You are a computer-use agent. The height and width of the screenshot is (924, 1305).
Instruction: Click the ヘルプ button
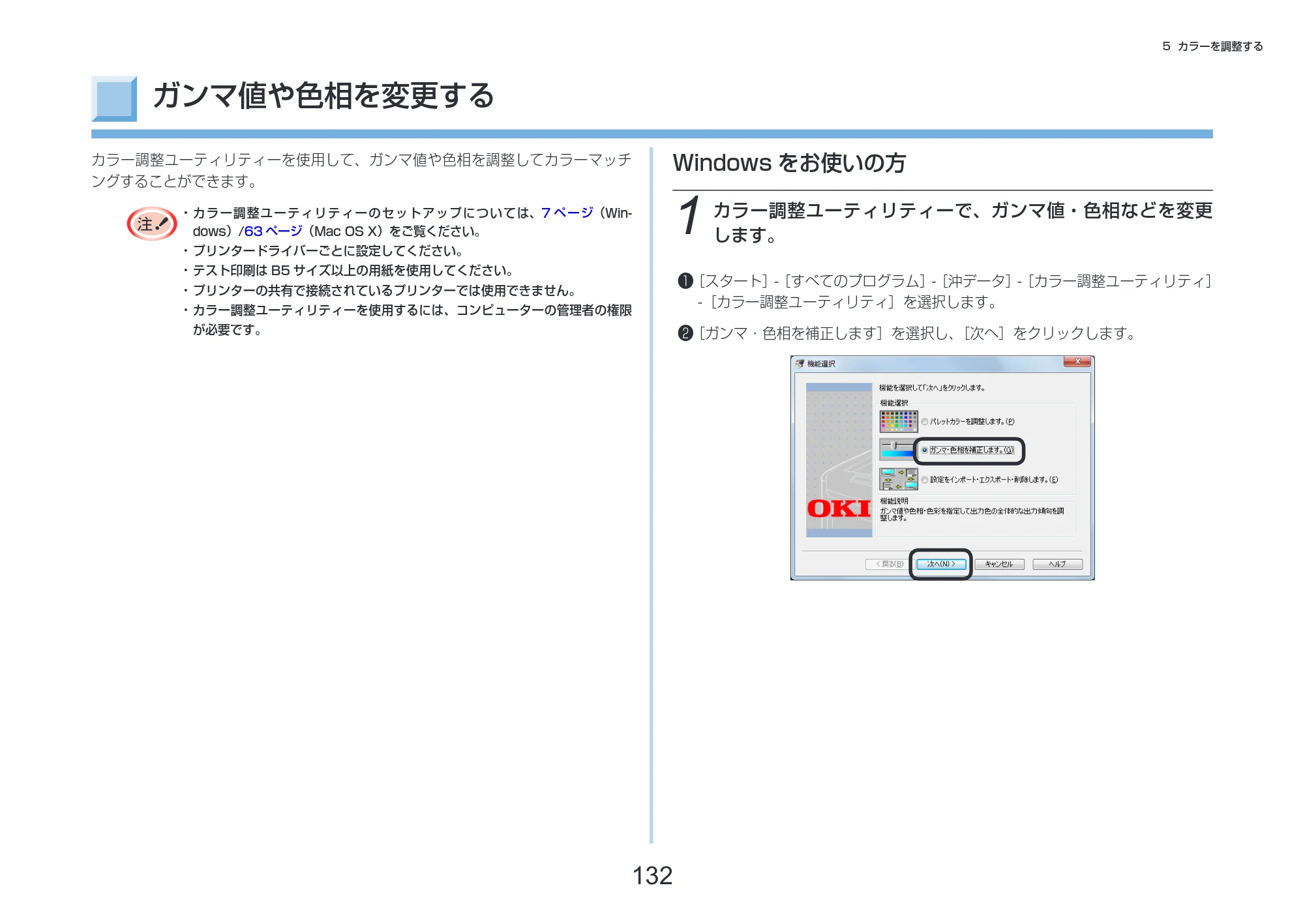(x=1057, y=564)
